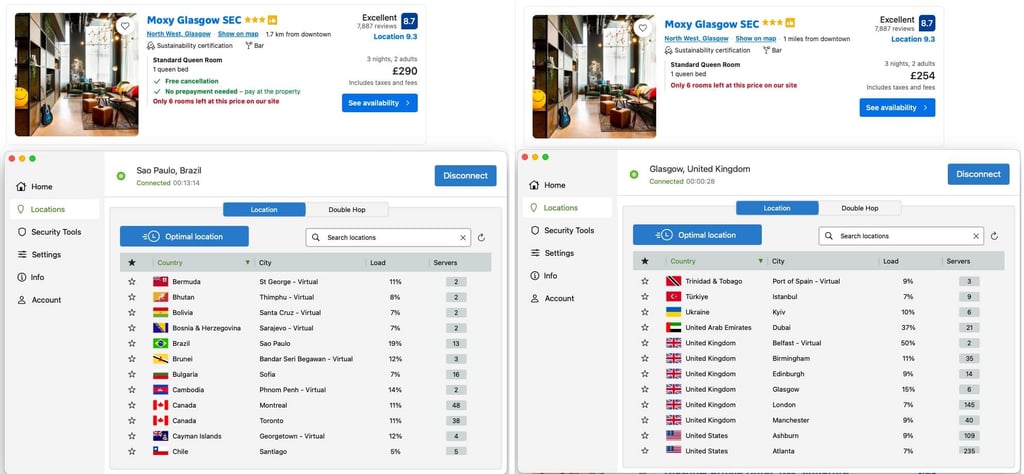
Task: Click the heart icon on the £254 listing photo
Action: (x=643, y=28)
